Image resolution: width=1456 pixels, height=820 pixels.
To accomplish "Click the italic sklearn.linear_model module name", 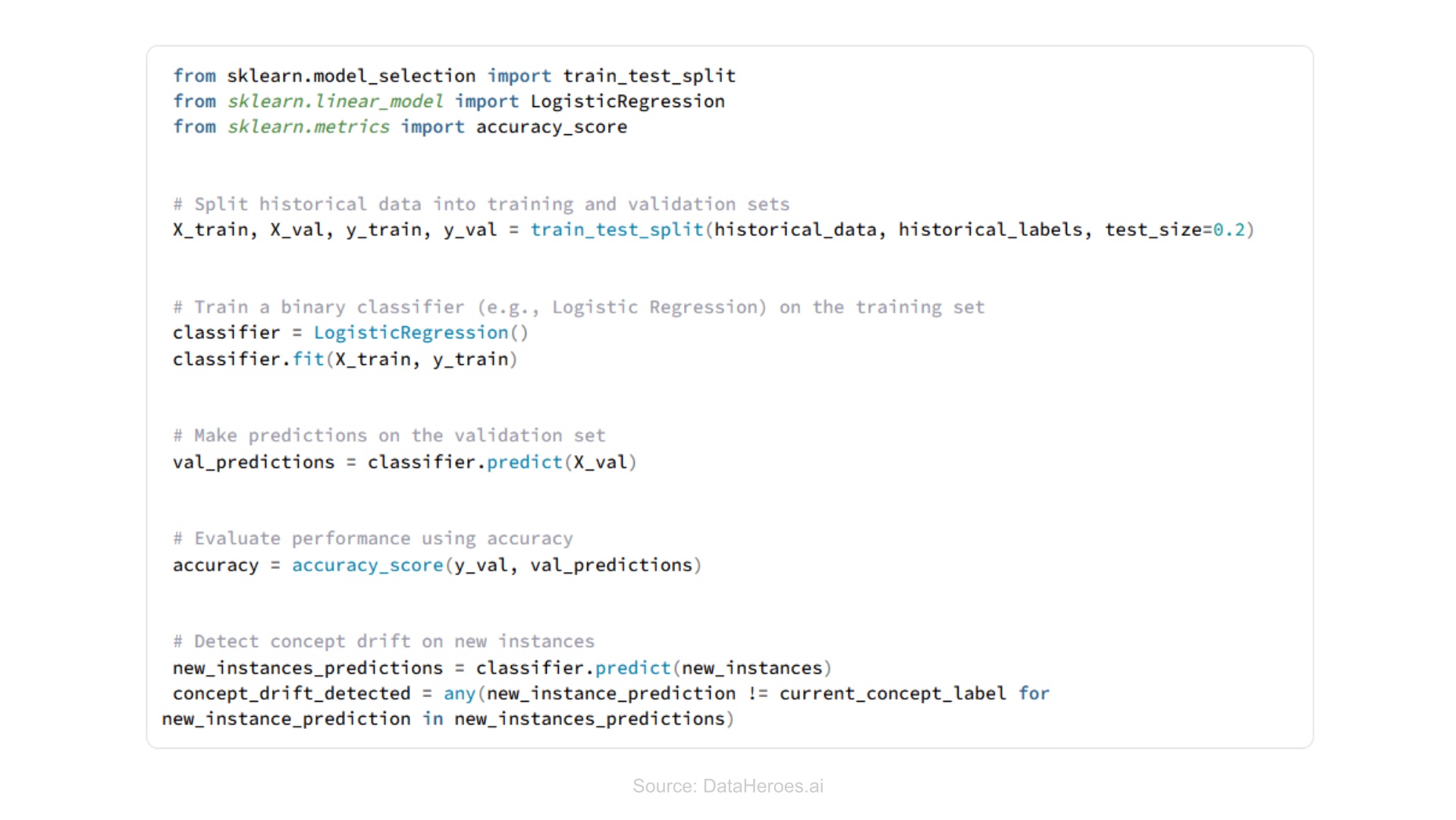I will click(335, 102).
